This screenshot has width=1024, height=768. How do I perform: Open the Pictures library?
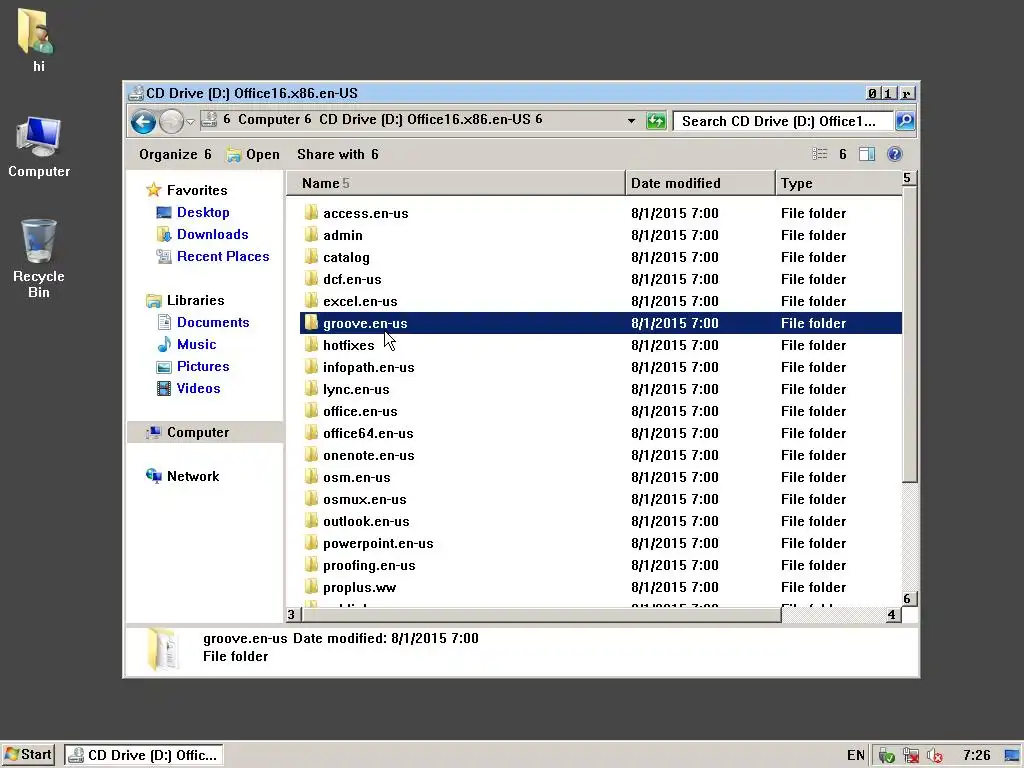tap(193, 366)
